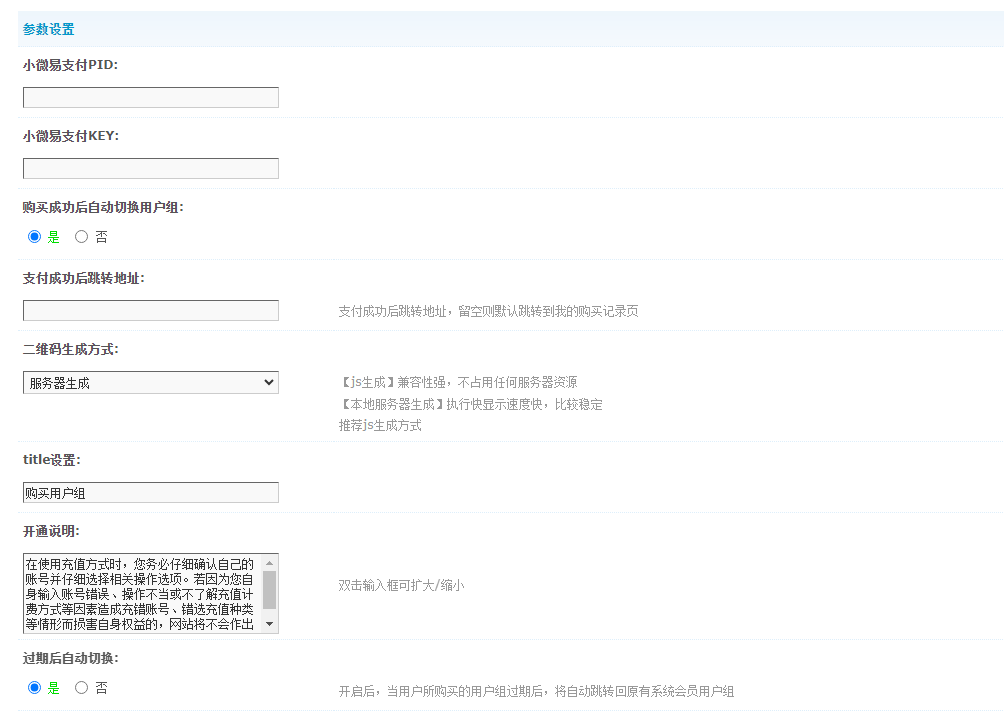Click the 小微易支付PID label
The image size is (1004, 721).
tap(70, 65)
